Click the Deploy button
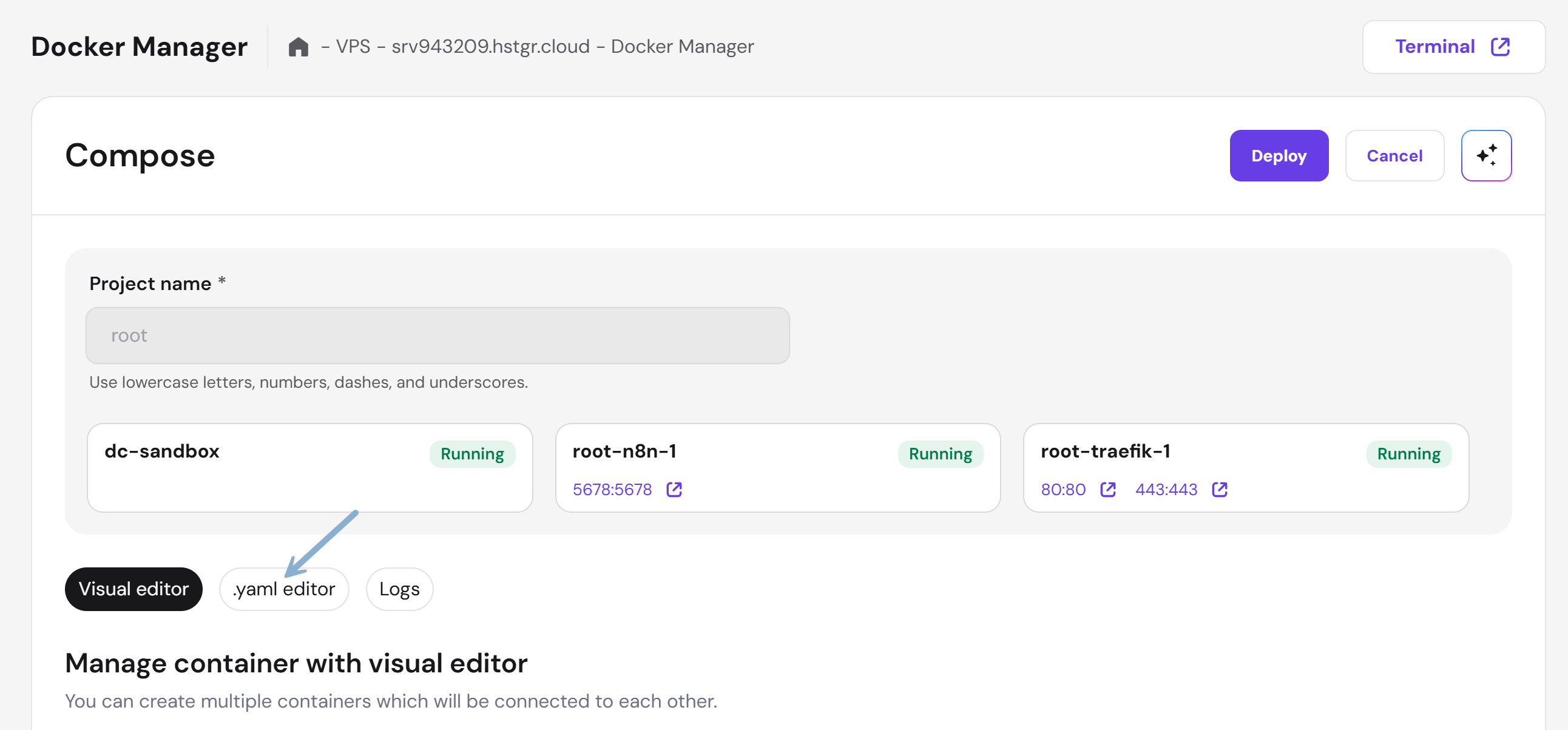Screen dimensions: 1568x730 [x=1279, y=155]
